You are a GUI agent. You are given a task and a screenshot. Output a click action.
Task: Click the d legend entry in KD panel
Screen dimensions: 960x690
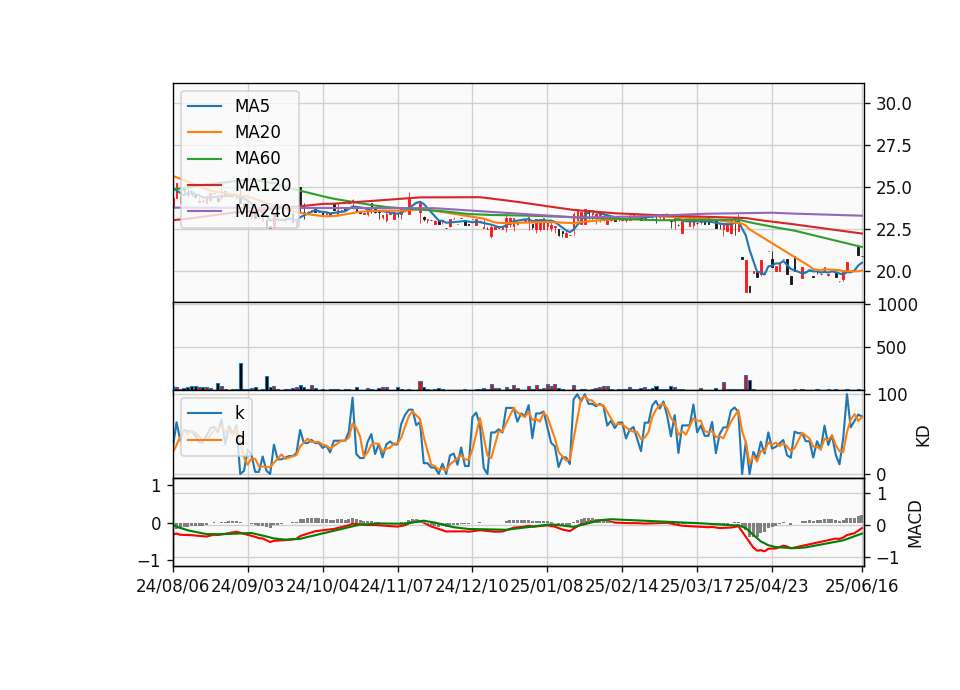coord(239,439)
